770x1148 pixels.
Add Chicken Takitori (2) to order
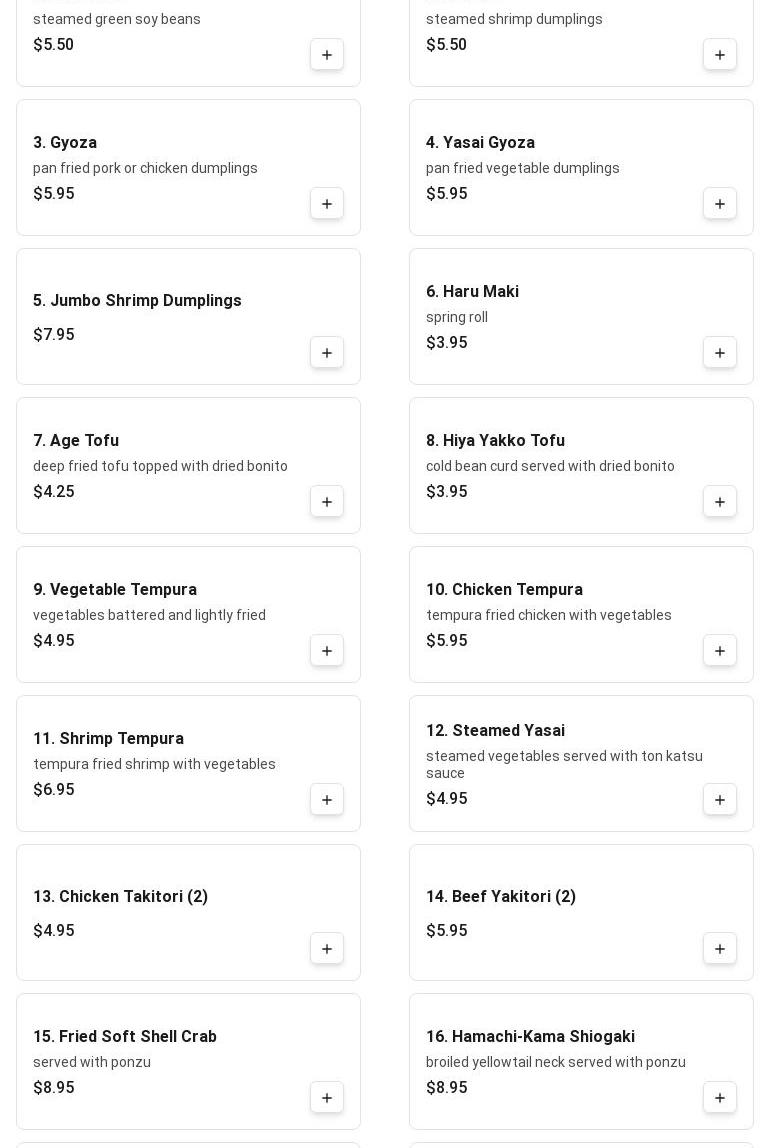pyautogui.click(x=327, y=949)
